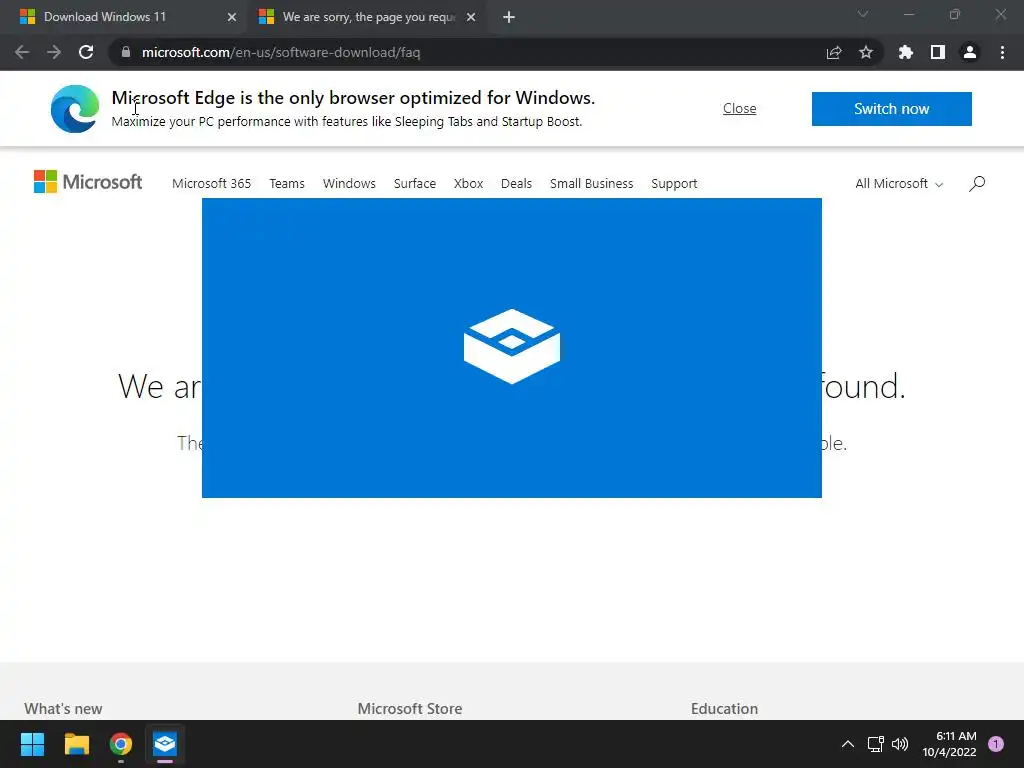Click the site search magnifier icon
Viewport: 1024px width, 768px height.
pos(977,184)
